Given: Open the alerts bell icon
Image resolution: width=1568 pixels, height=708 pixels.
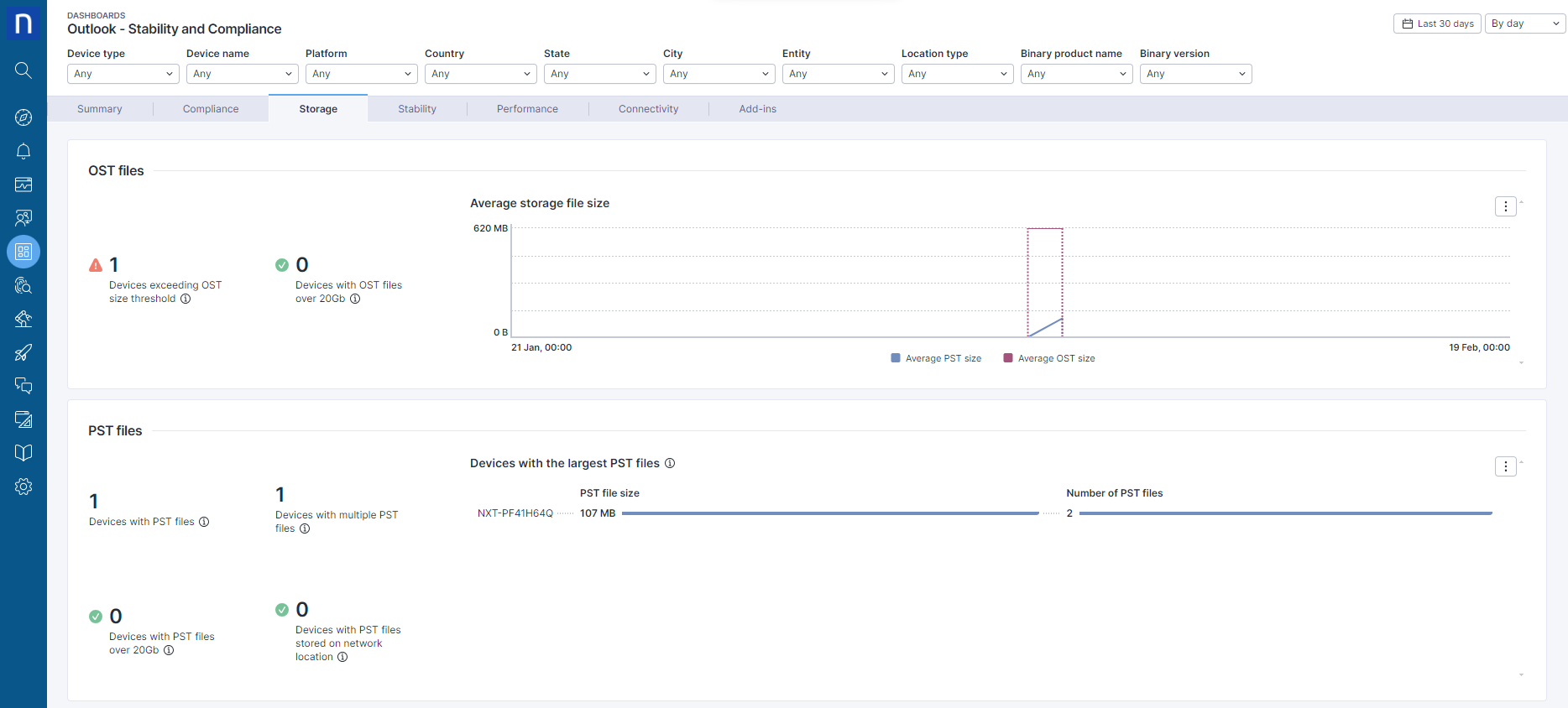Looking at the screenshot, I should click(x=24, y=151).
